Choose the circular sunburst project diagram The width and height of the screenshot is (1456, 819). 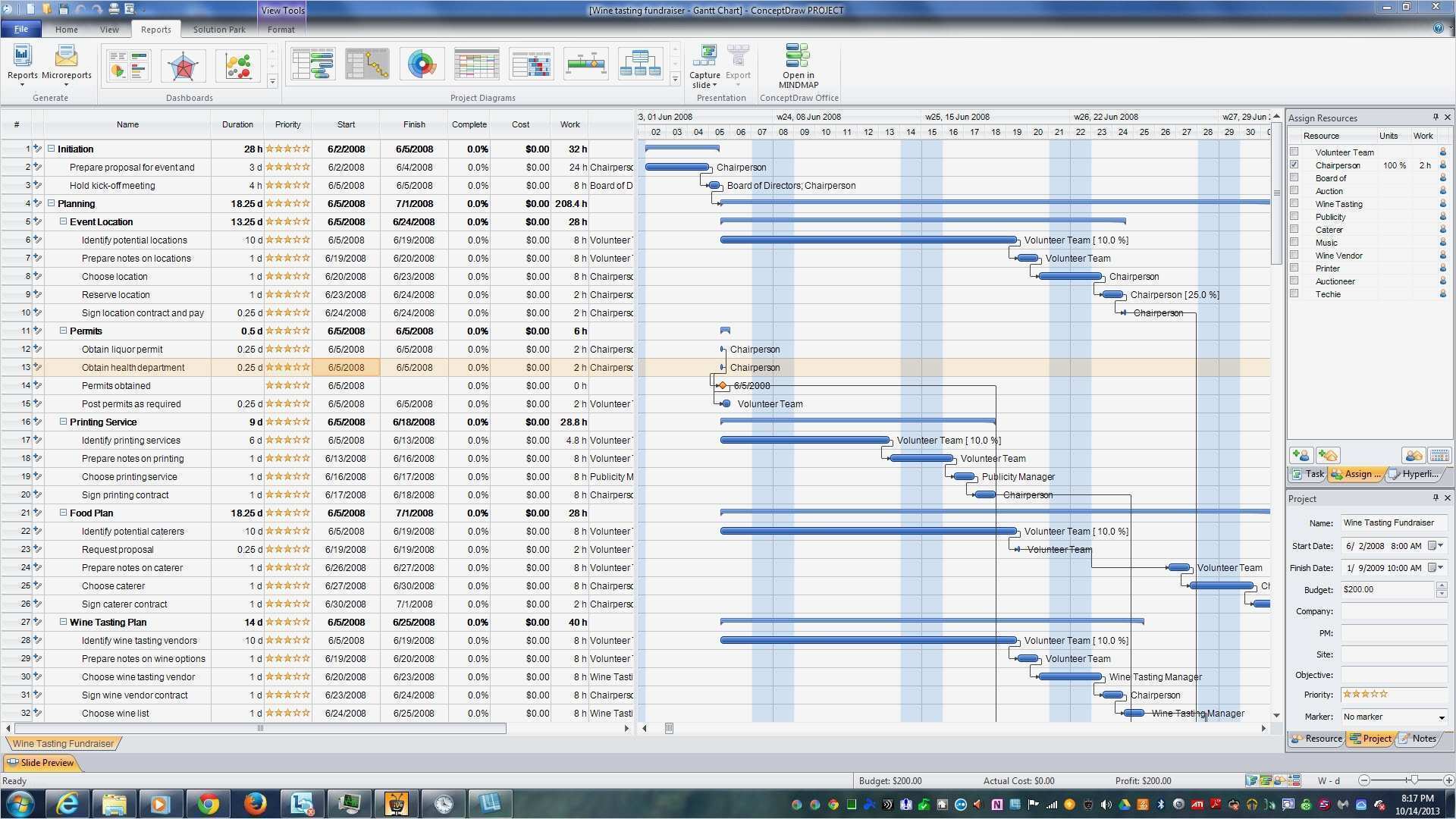(422, 64)
